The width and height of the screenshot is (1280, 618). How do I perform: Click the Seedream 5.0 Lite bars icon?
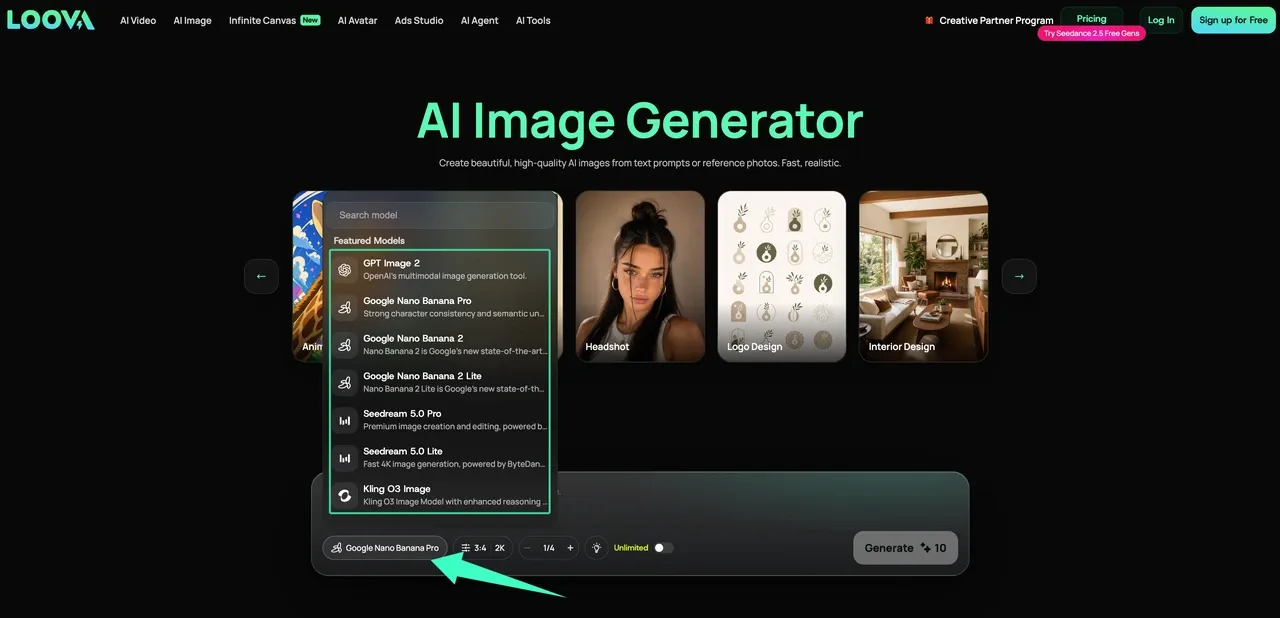click(345, 458)
